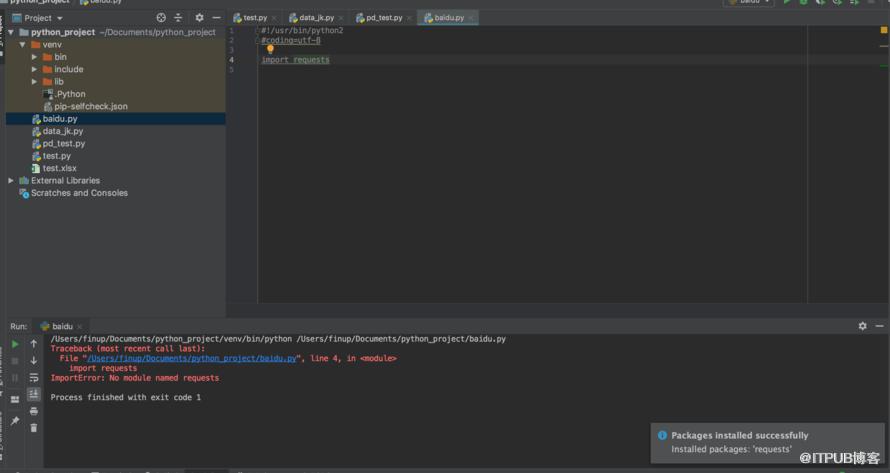Viewport: 890px width, 473px height.
Task: Select pip-selfcheck.json in project tree
Action: 91,107
